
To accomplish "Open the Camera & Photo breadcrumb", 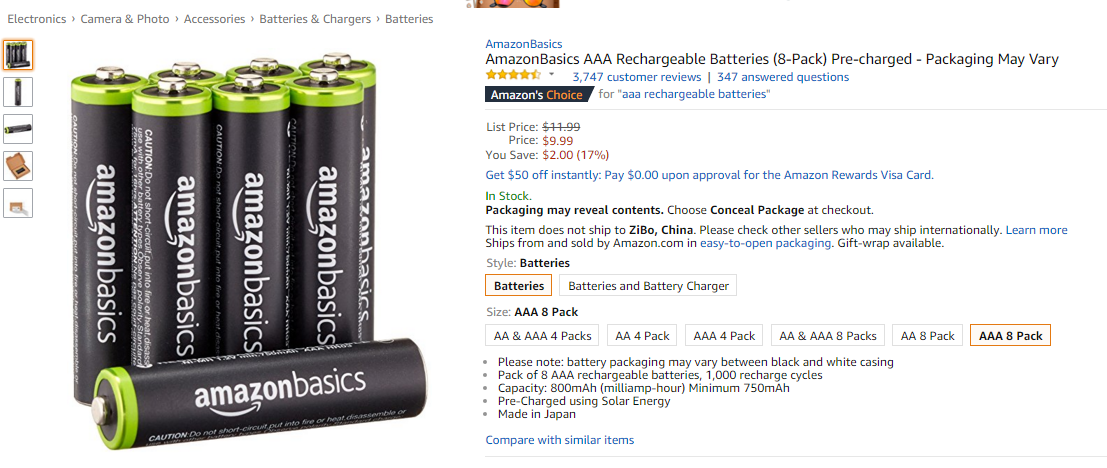I will [125, 19].
